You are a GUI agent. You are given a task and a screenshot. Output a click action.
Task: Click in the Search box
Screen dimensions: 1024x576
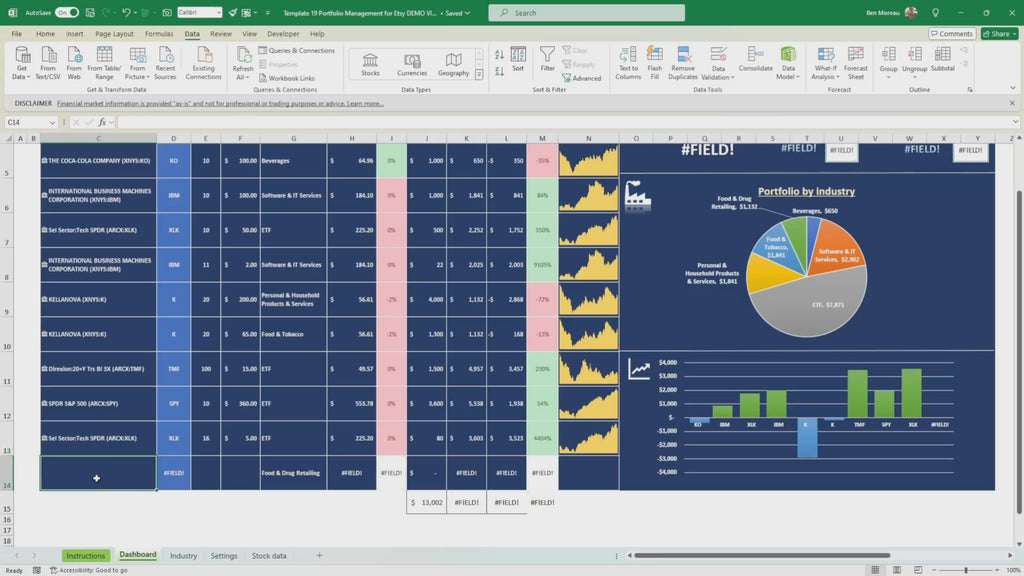586,13
